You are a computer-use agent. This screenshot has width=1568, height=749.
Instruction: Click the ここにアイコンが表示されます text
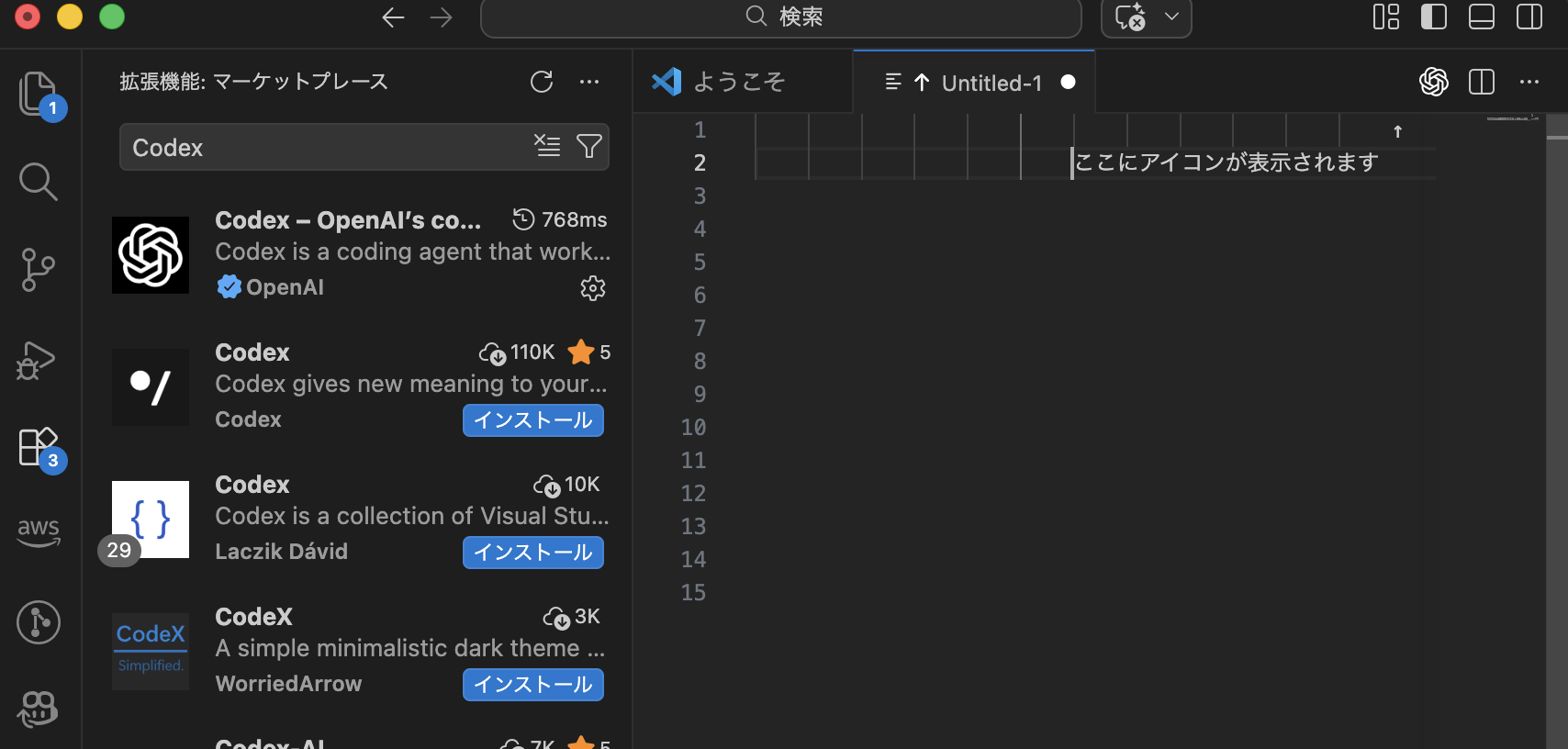click(1226, 162)
